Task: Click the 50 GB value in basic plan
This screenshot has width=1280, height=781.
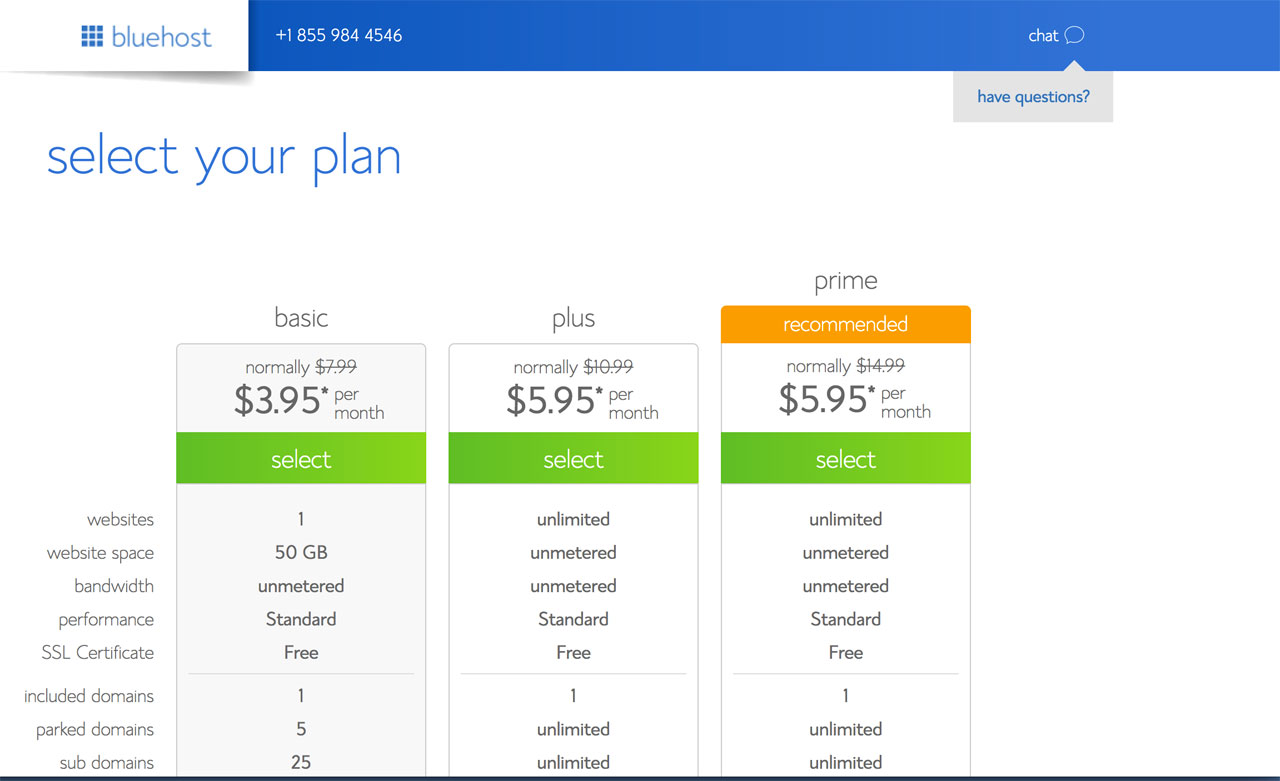Action: [x=301, y=552]
